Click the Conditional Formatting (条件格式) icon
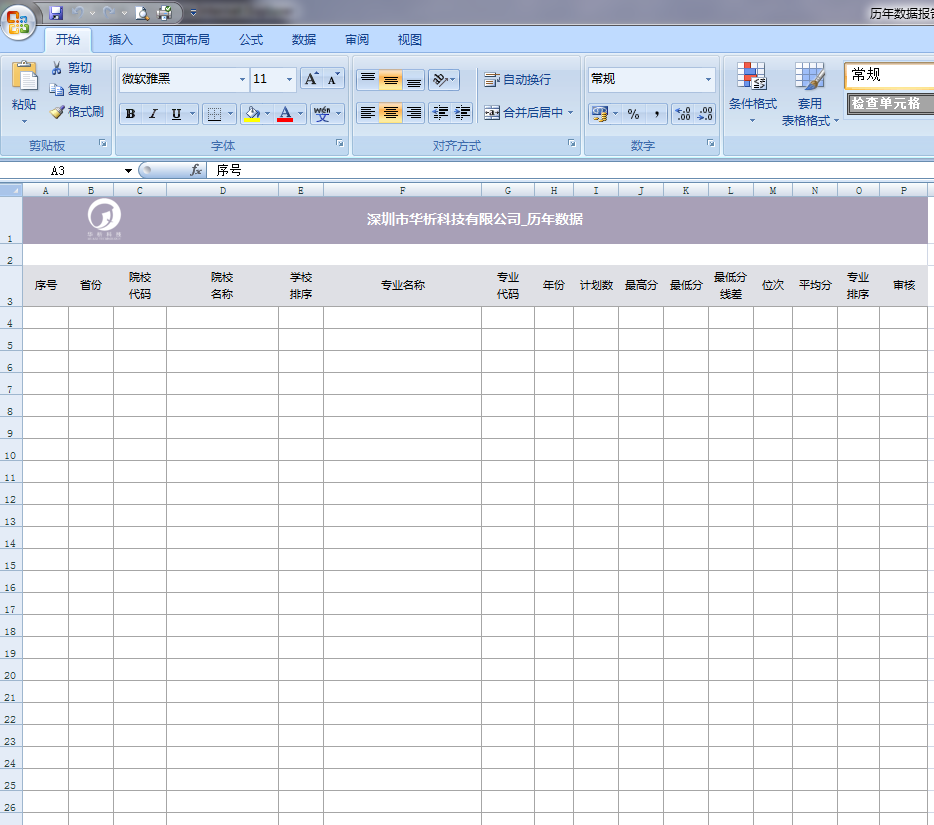The height and width of the screenshot is (825, 934). click(x=752, y=77)
